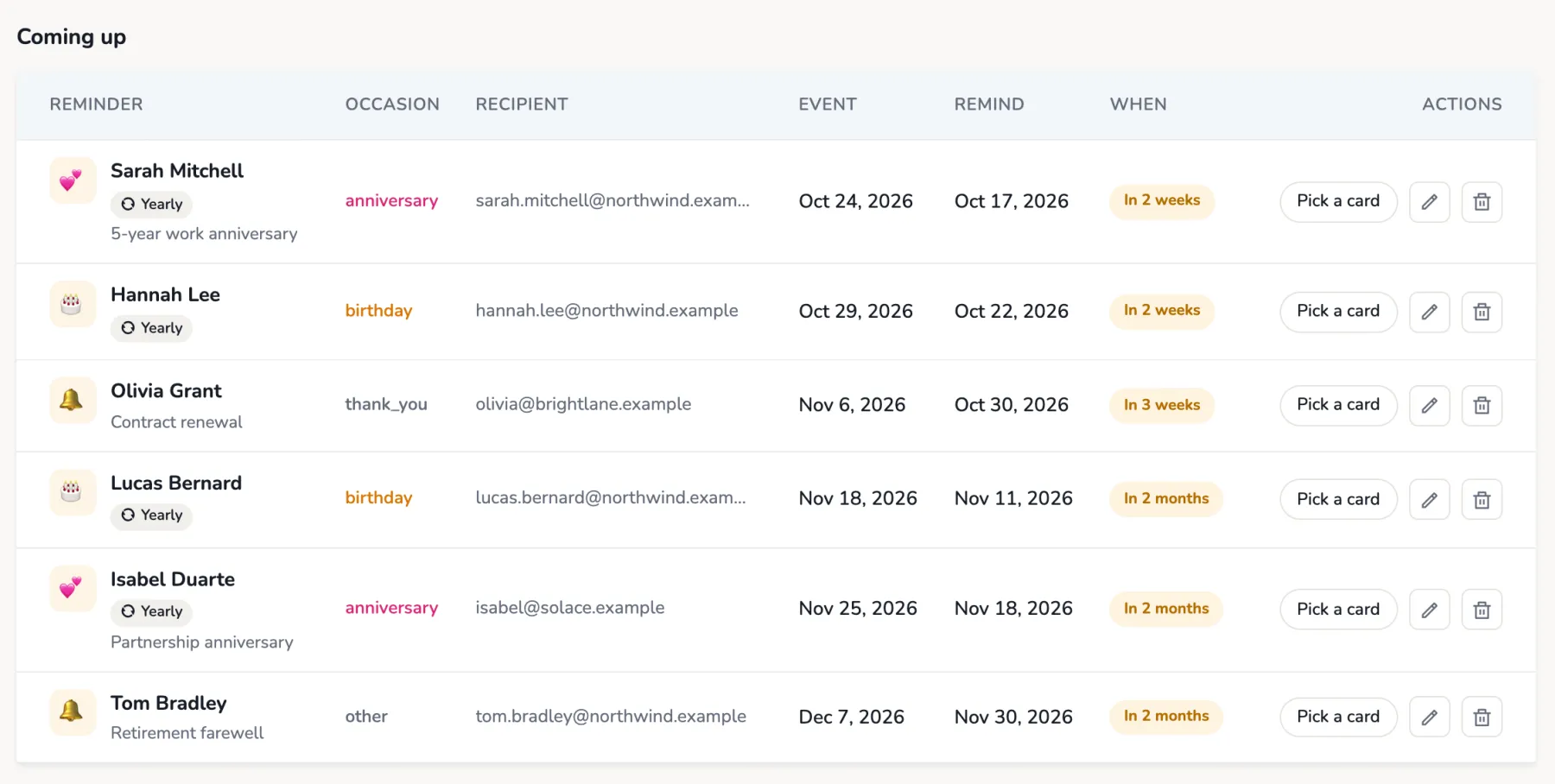Click Hannah Lee's birthday cake icon
Viewport: 1555px width, 784px height.
pyautogui.click(x=72, y=304)
